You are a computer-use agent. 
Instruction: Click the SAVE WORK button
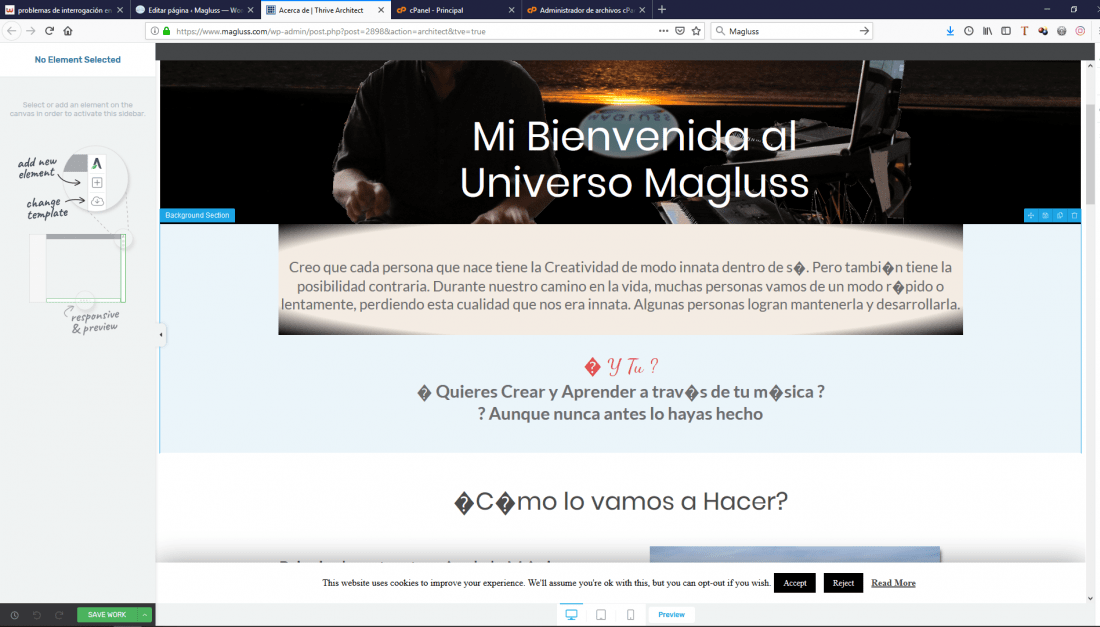click(107, 614)
